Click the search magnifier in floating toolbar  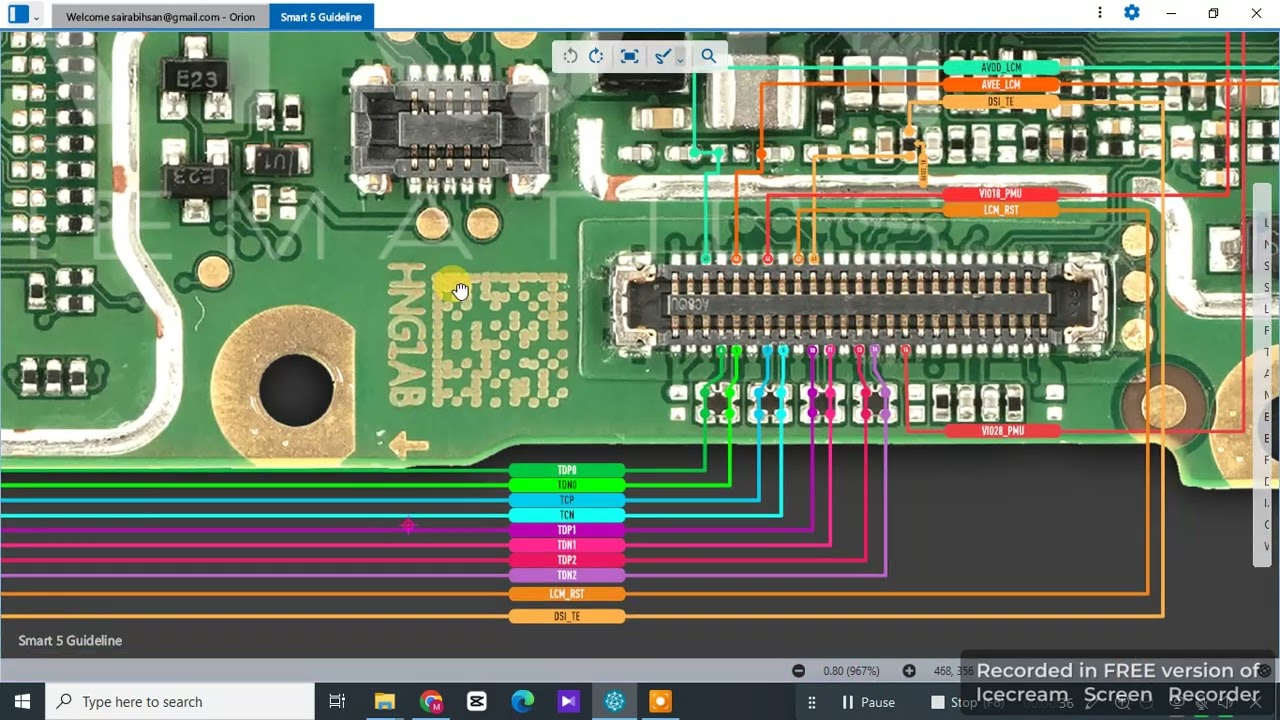point(708,56)
